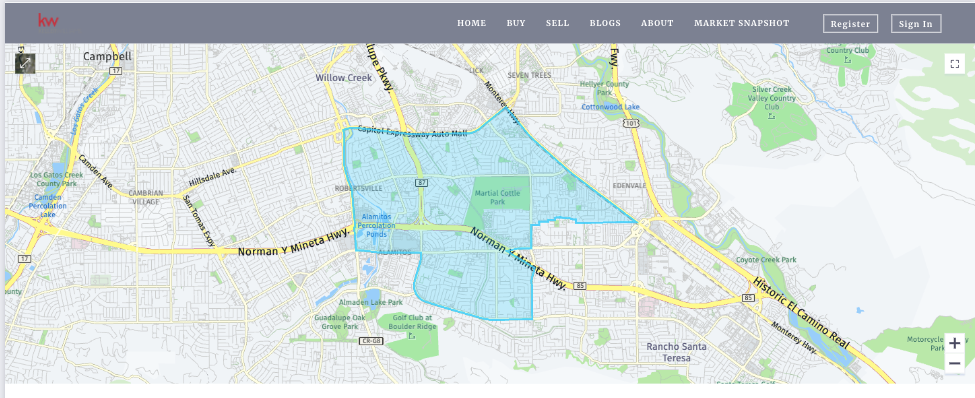Click the Silver Creek Valley Country Club label

(x=773, y=98)
